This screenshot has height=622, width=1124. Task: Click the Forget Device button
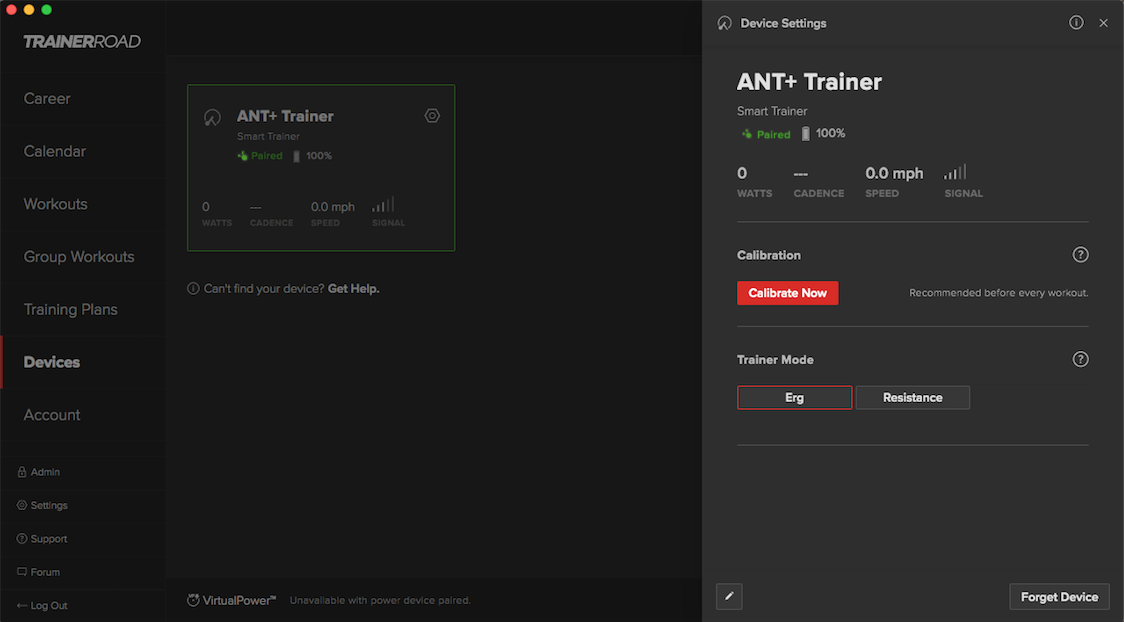[1059, 596]
